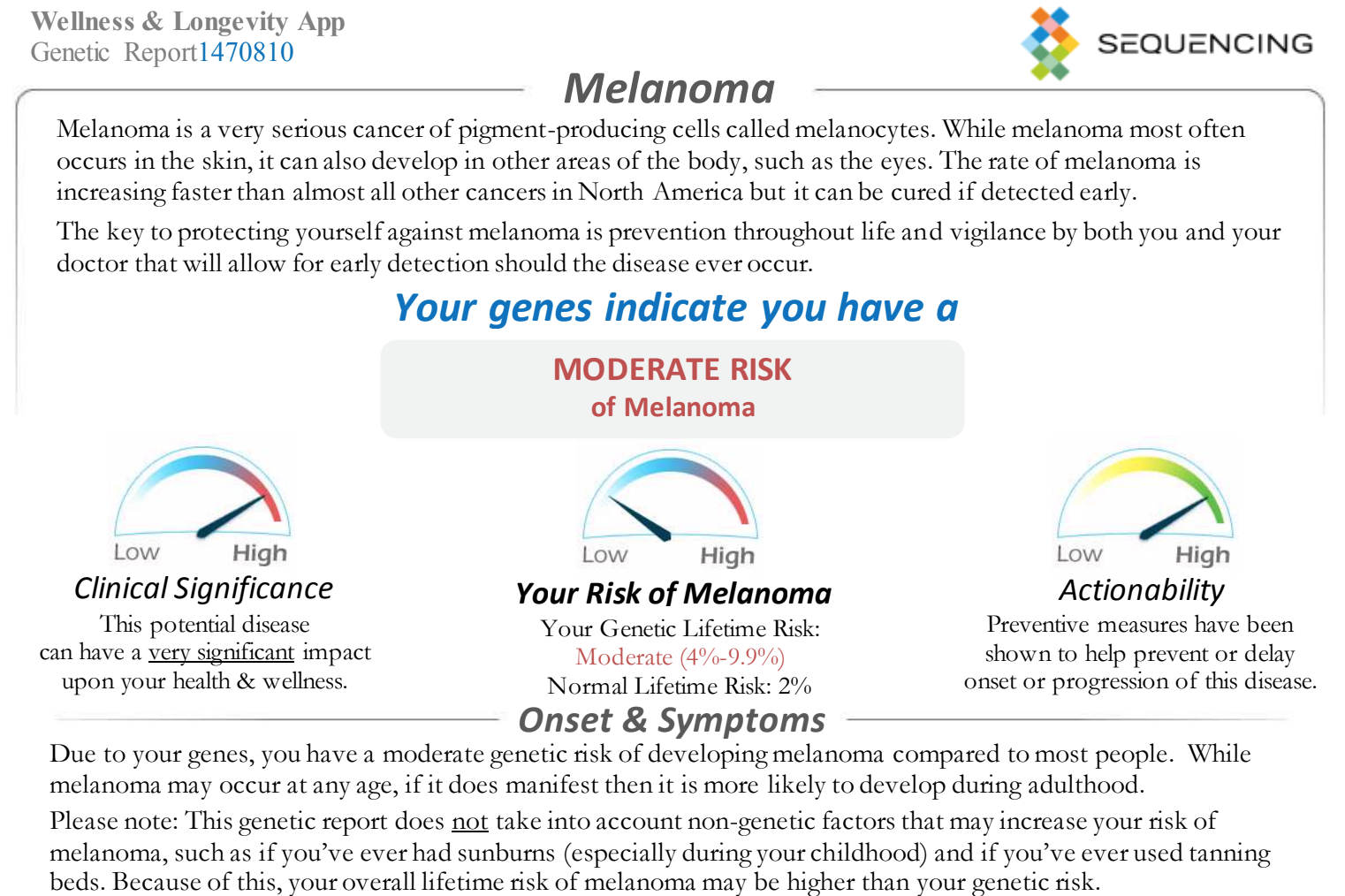The height and width of the screenshot is (896, 1345).
Task: Click the High label under Clinical Significance gauge
Action: tap(260, 553)
